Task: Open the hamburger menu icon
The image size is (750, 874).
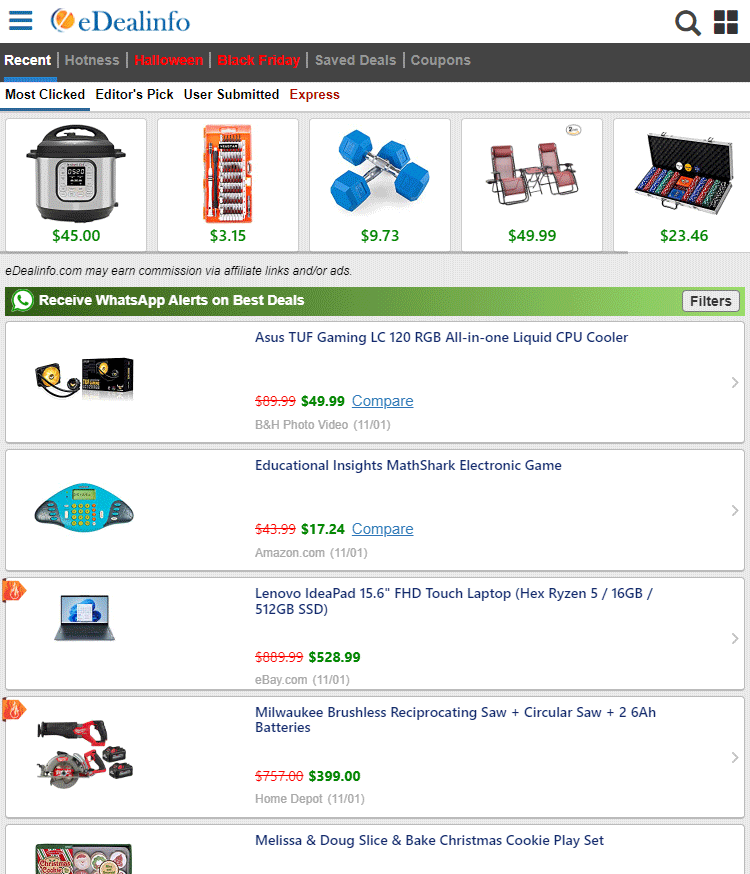Action: 21,21
